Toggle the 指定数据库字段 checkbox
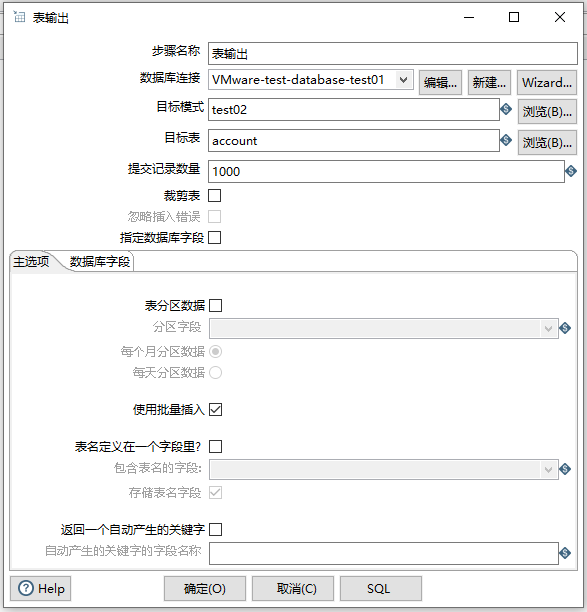This screenshot has width=587, height=612. pos(215,237)
